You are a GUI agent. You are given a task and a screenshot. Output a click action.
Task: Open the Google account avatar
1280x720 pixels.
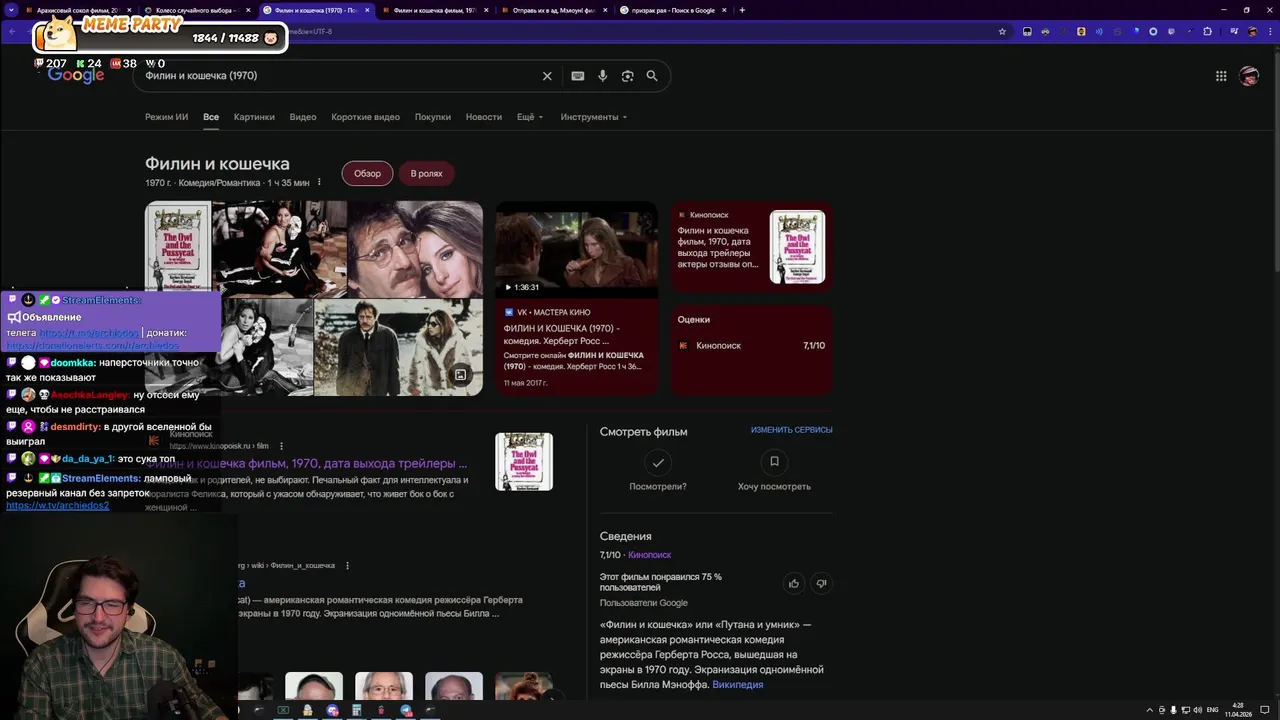[1249, 76]
